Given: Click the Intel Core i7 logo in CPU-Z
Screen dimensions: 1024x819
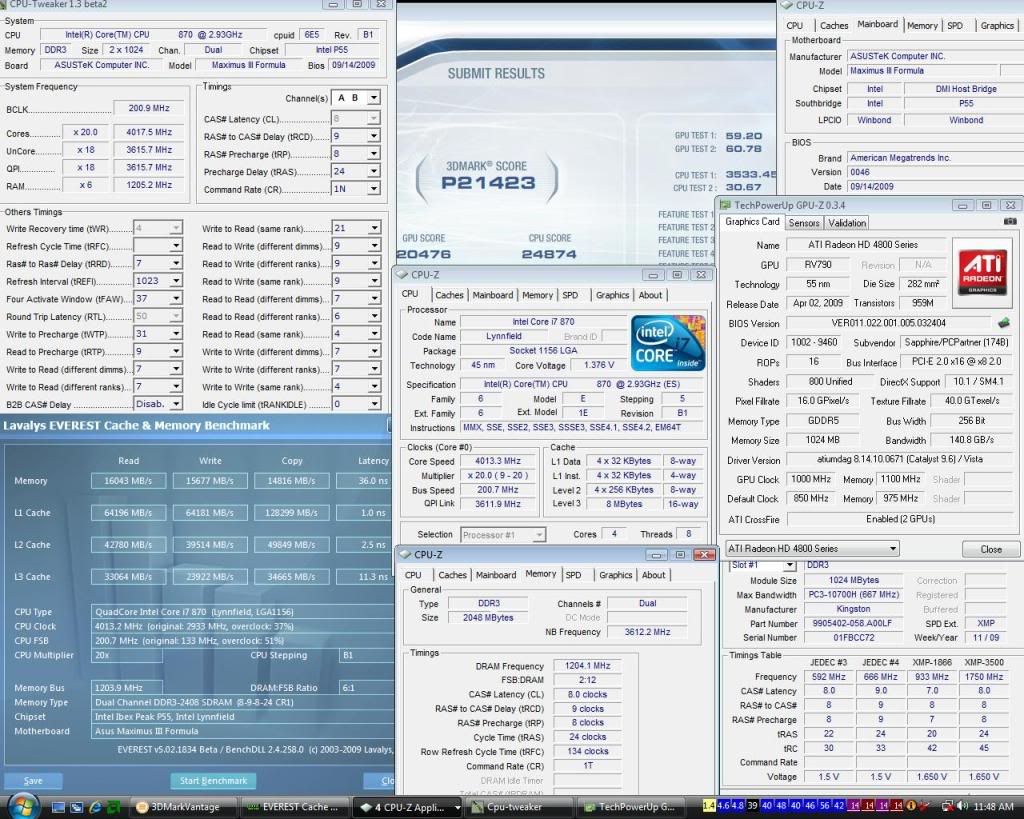Looking at the screenshot, I should click(x=668, y=343).
